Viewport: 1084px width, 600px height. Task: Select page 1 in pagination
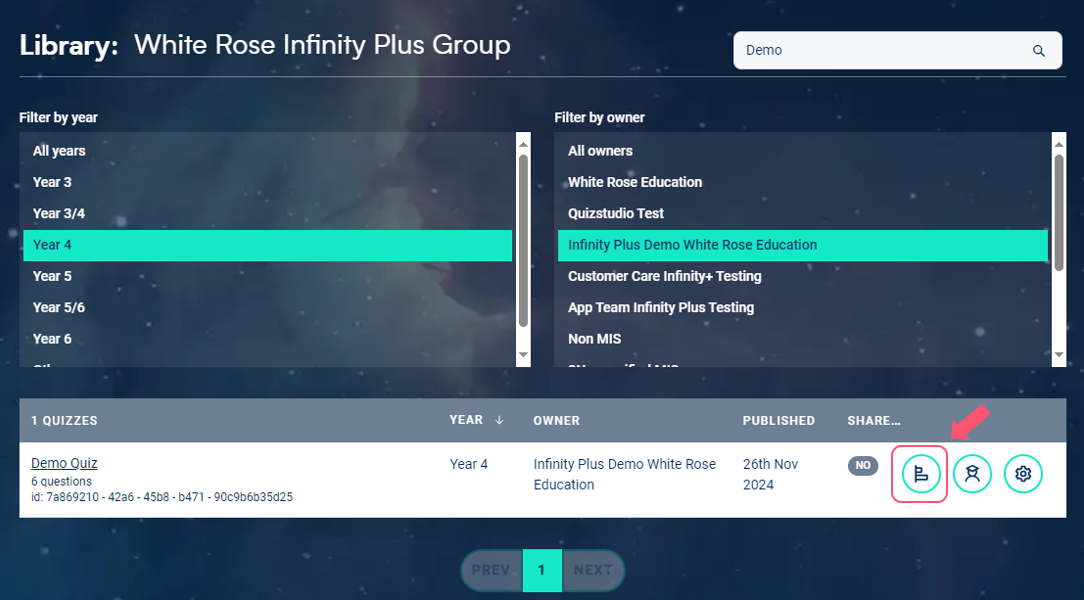click(x=542, y=570)
